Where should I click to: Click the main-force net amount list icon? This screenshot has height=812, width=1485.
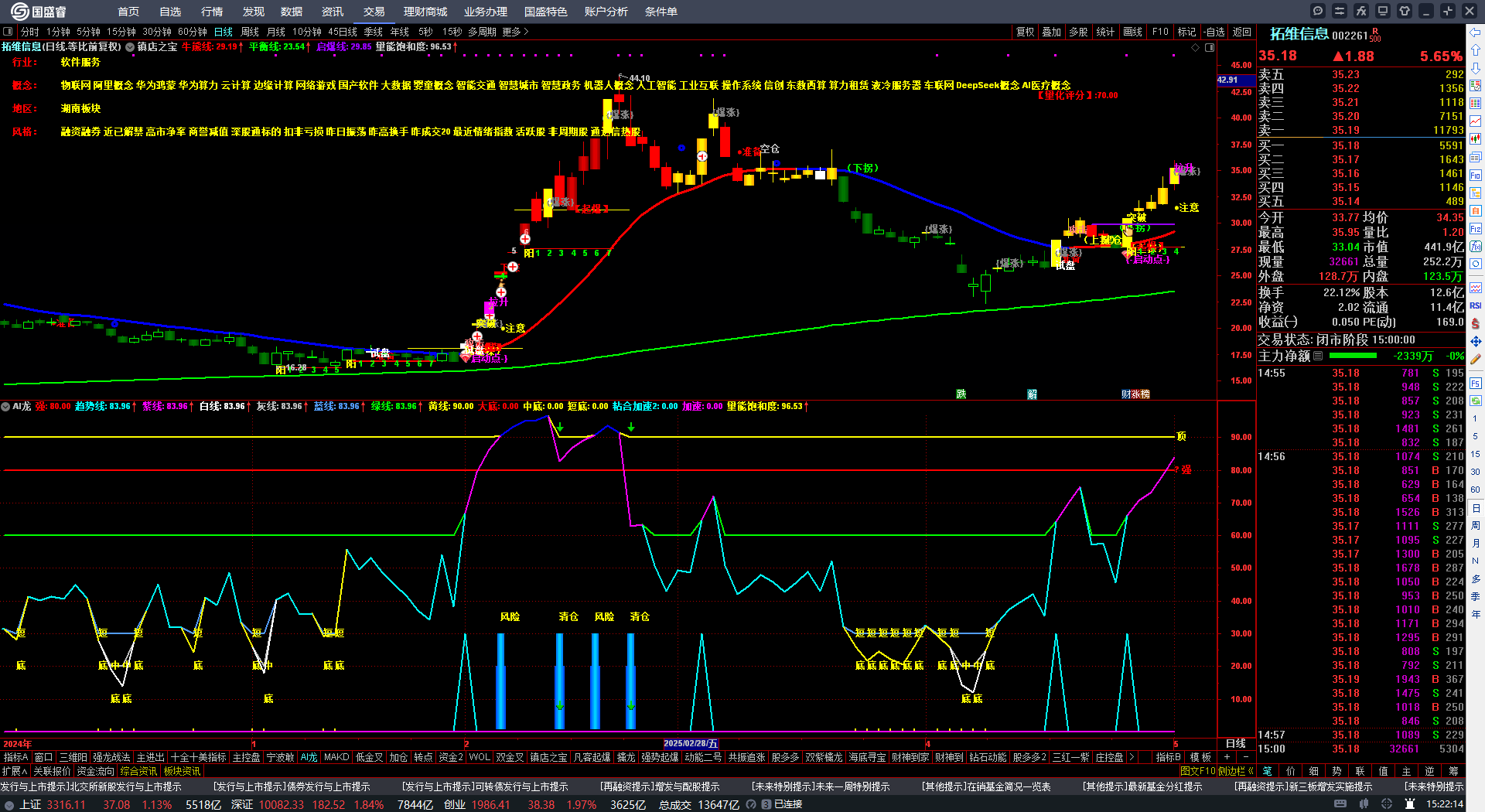1318,356
